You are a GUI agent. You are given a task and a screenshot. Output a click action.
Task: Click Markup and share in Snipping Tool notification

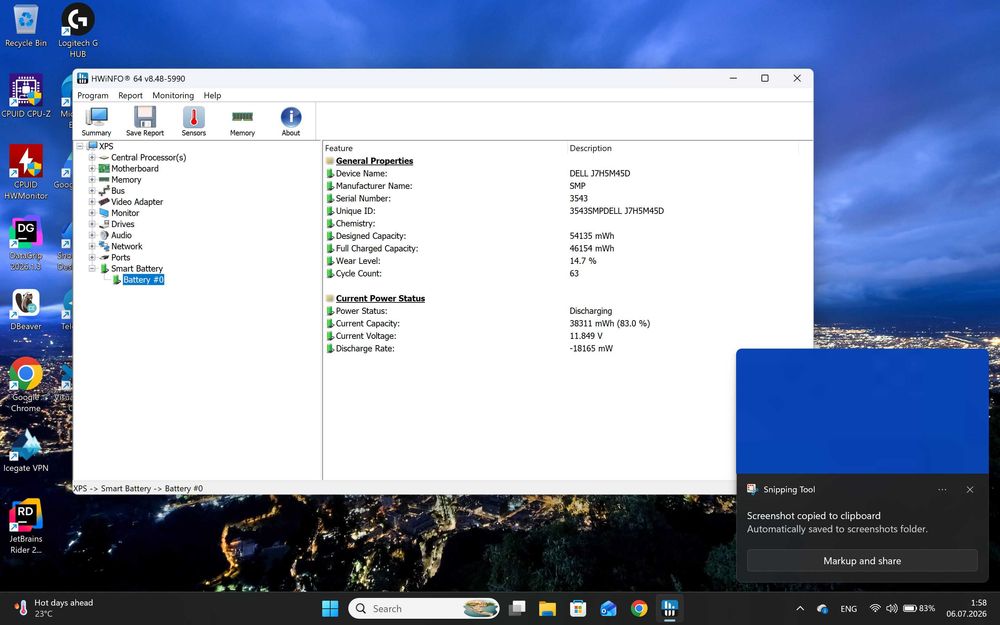click(x=862, y=561)
